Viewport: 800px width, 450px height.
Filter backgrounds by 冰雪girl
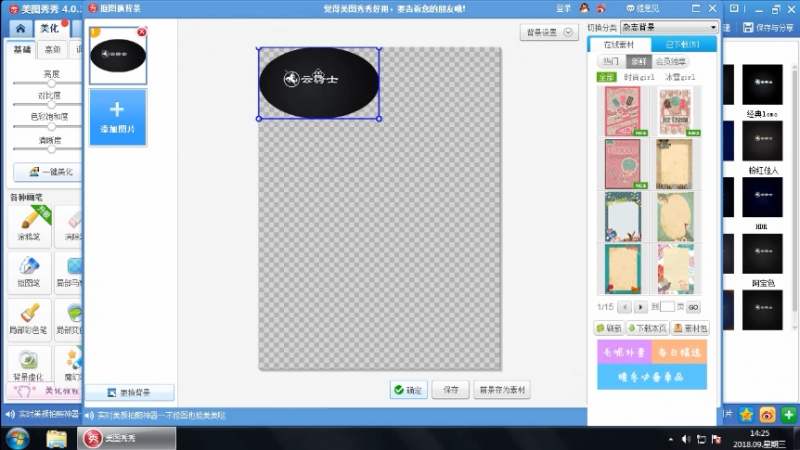point(680,77)
